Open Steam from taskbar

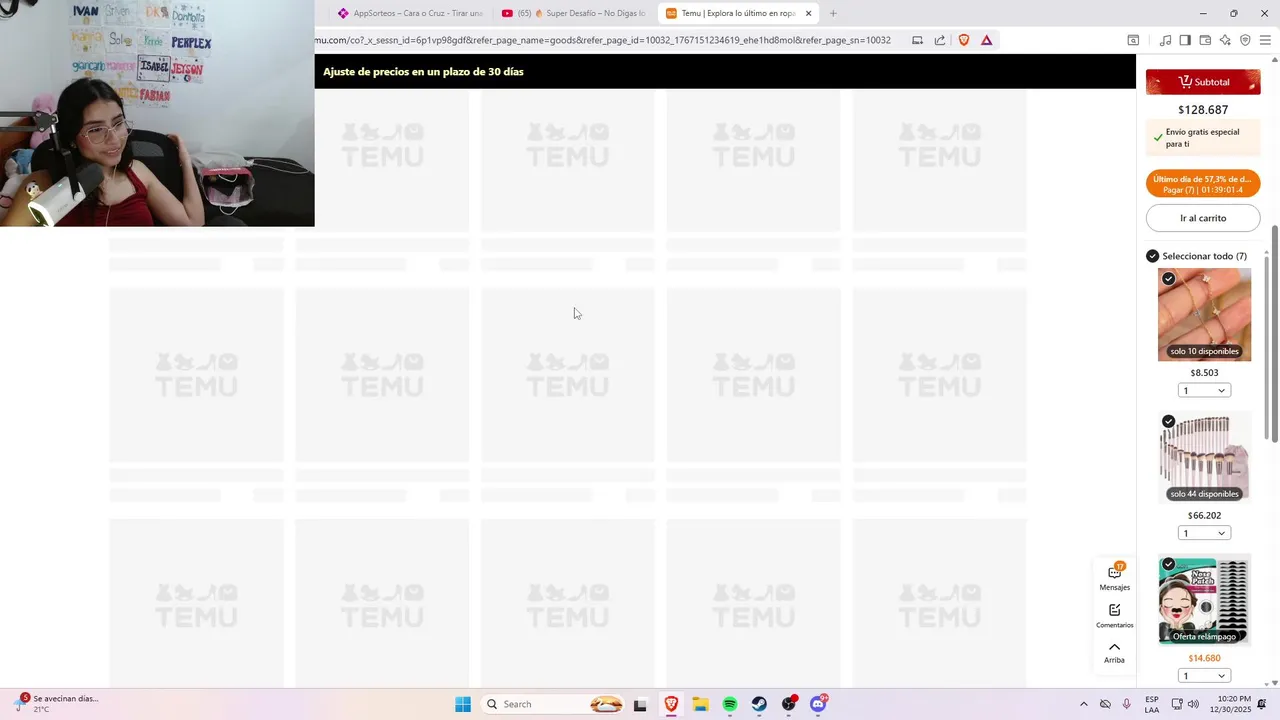(x=759, y=704)
